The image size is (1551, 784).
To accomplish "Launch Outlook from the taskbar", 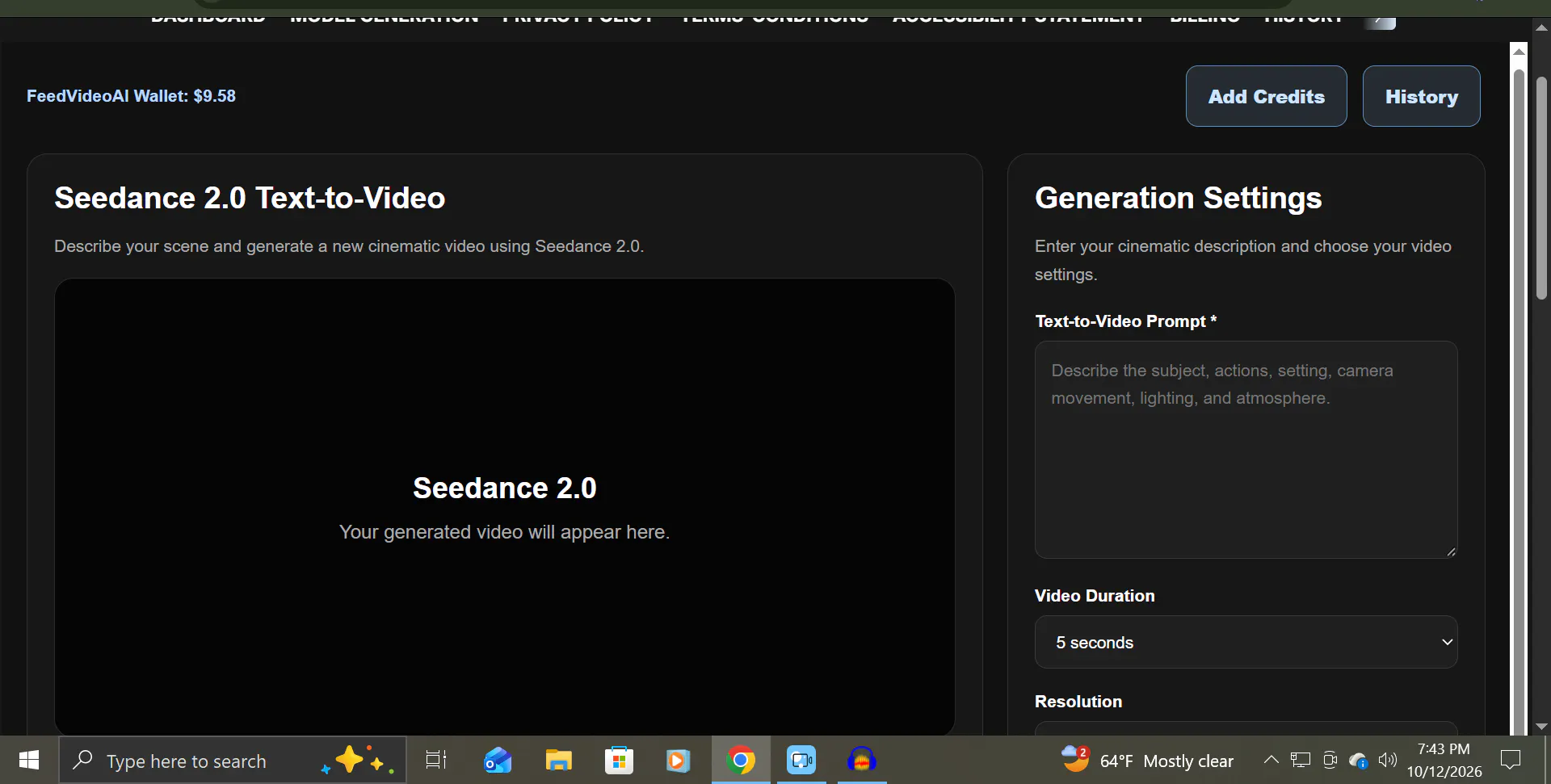I will tap(497, 760).
